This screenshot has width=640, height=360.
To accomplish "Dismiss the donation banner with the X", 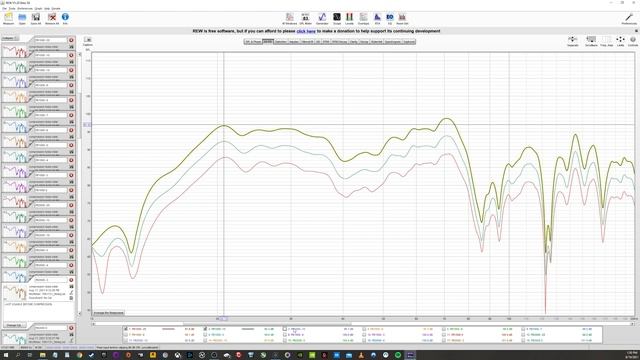I will click(636, 31).
